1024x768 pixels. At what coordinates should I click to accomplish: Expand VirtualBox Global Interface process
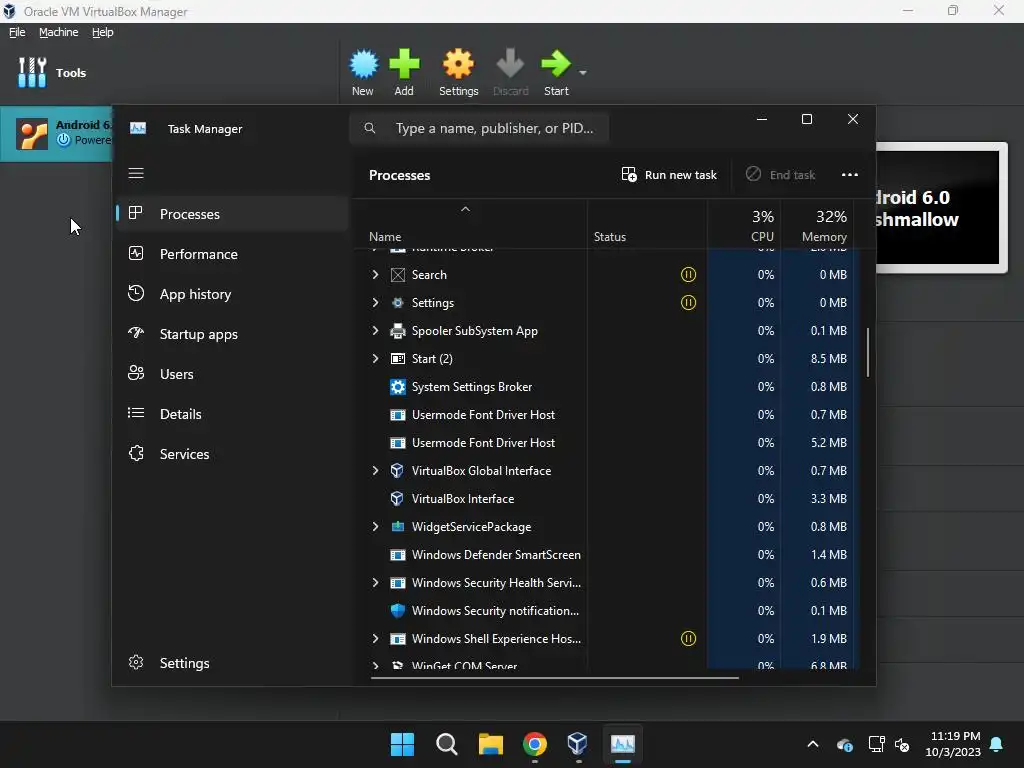pos(376,471)
